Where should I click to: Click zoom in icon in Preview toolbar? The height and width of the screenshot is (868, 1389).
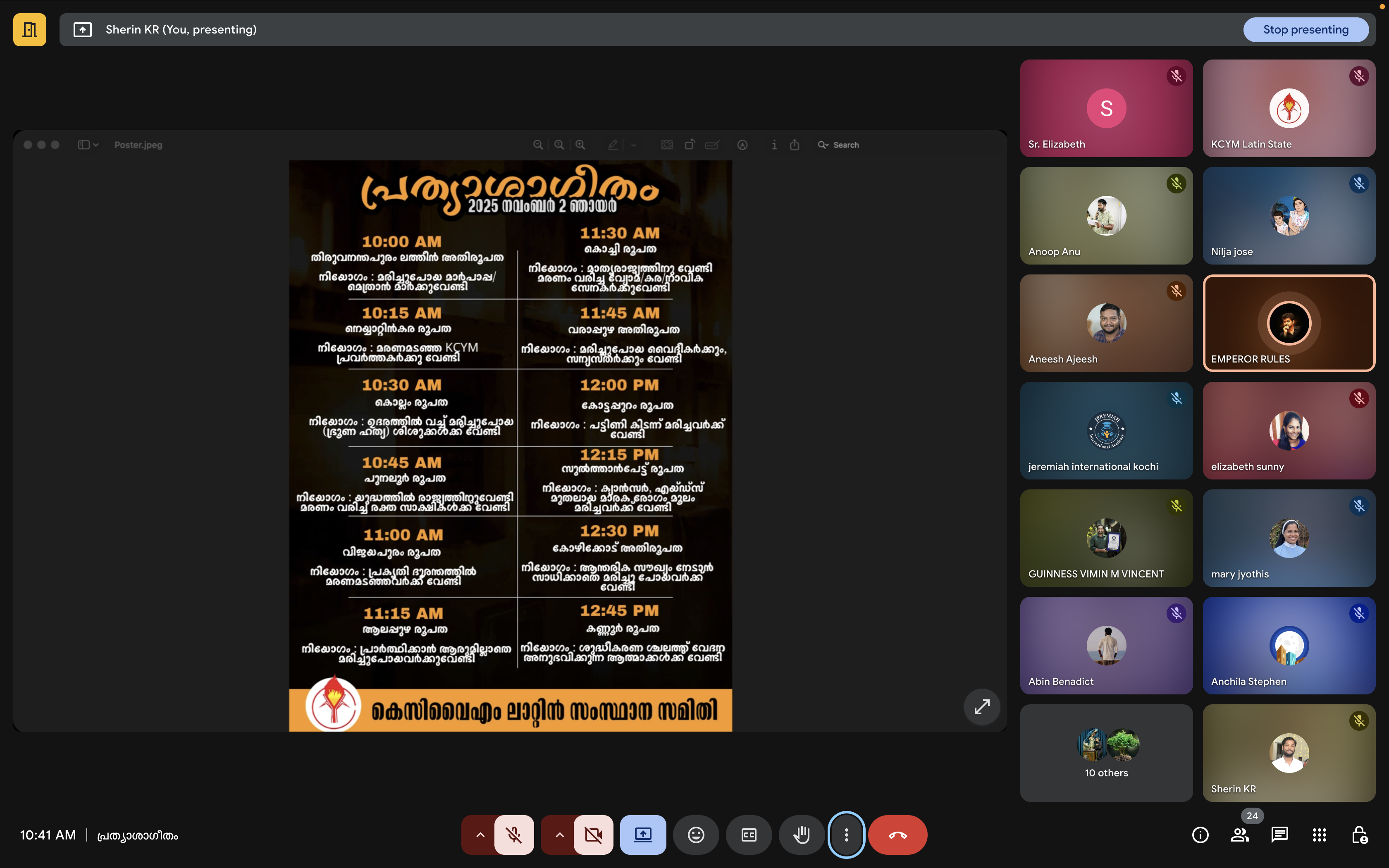tap(580, 145)
